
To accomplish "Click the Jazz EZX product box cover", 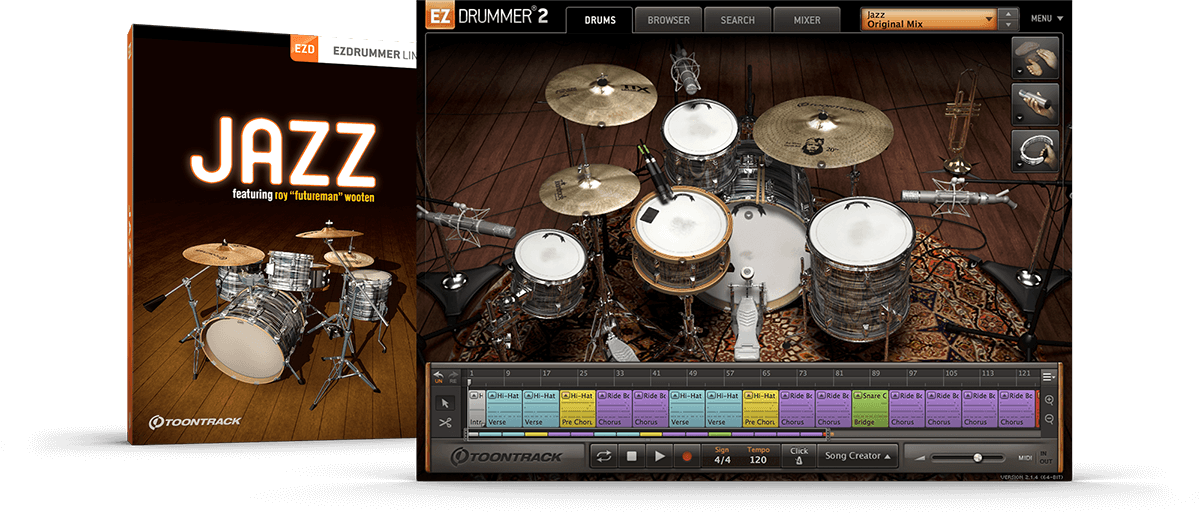I will pos(272,235).
